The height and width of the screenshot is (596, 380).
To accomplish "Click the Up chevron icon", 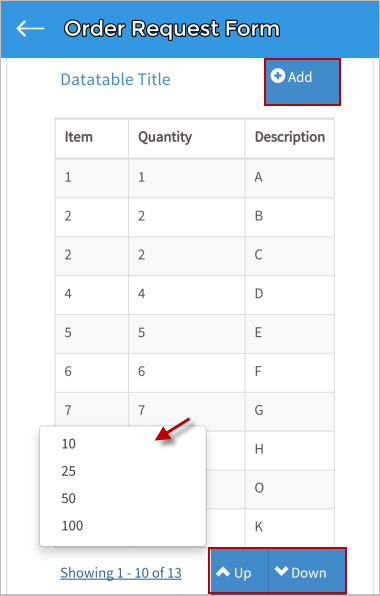I will 223,571.
